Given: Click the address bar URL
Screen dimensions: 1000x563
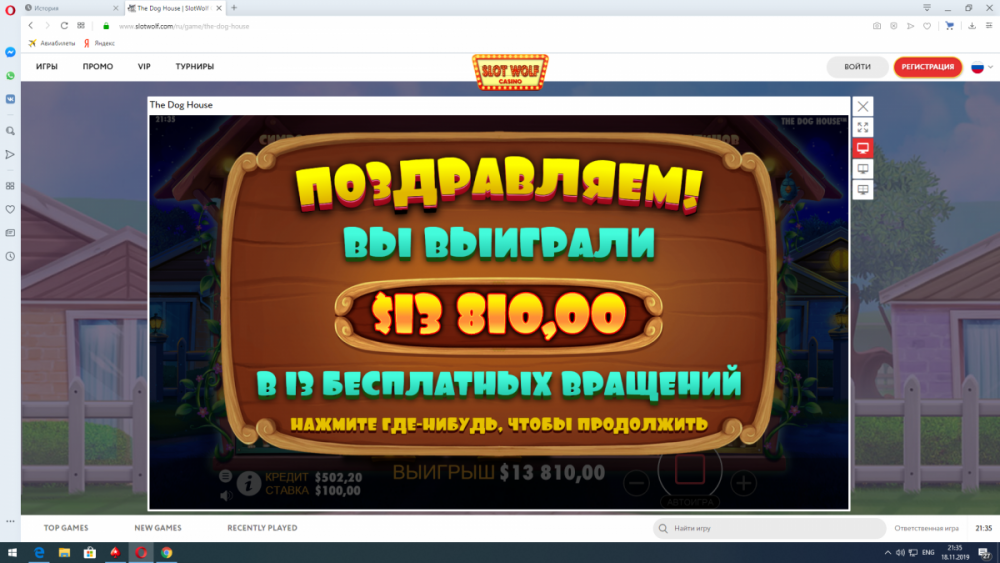Looking at the screenshot, I should click(184, 26).
